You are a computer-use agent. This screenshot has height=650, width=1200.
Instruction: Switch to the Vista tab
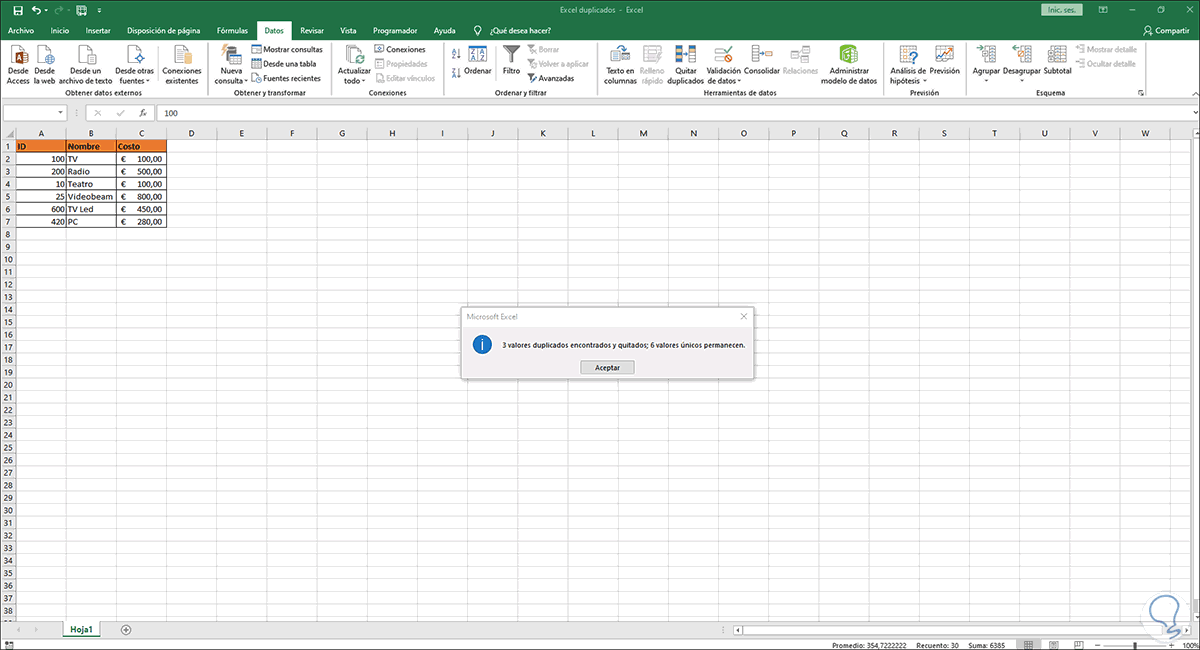pyautogui.click(x=348, y=31)
